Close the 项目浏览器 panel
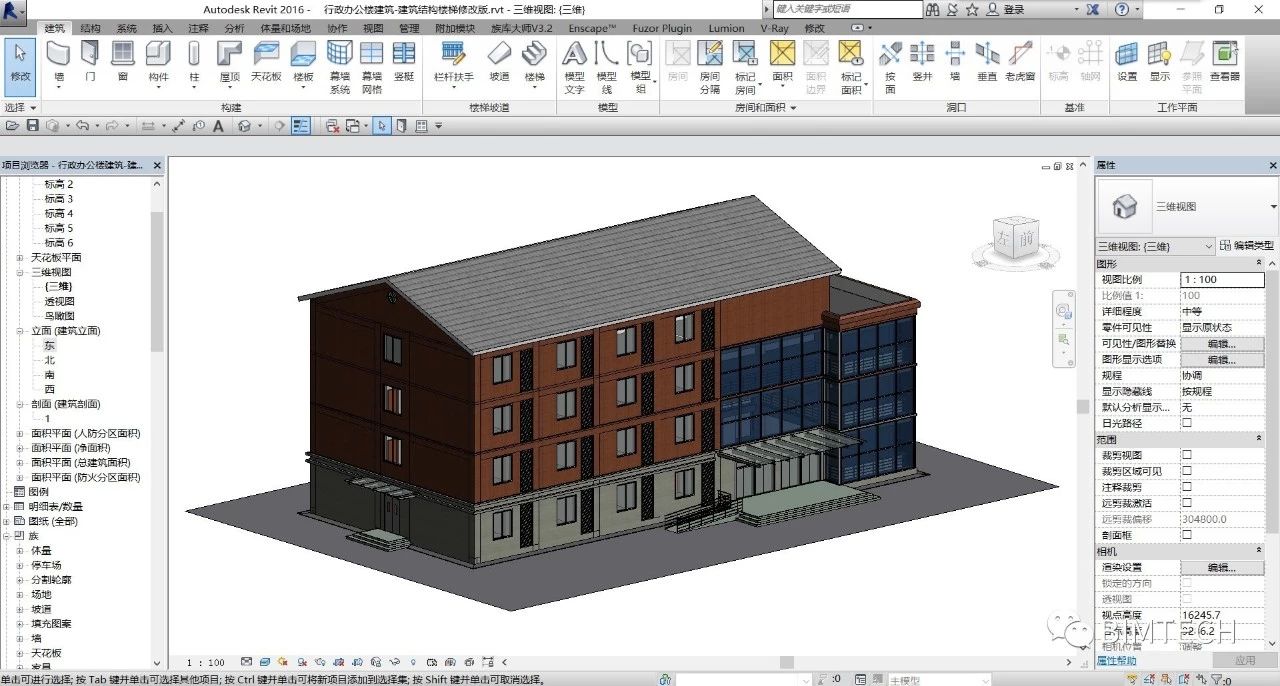 157,165
